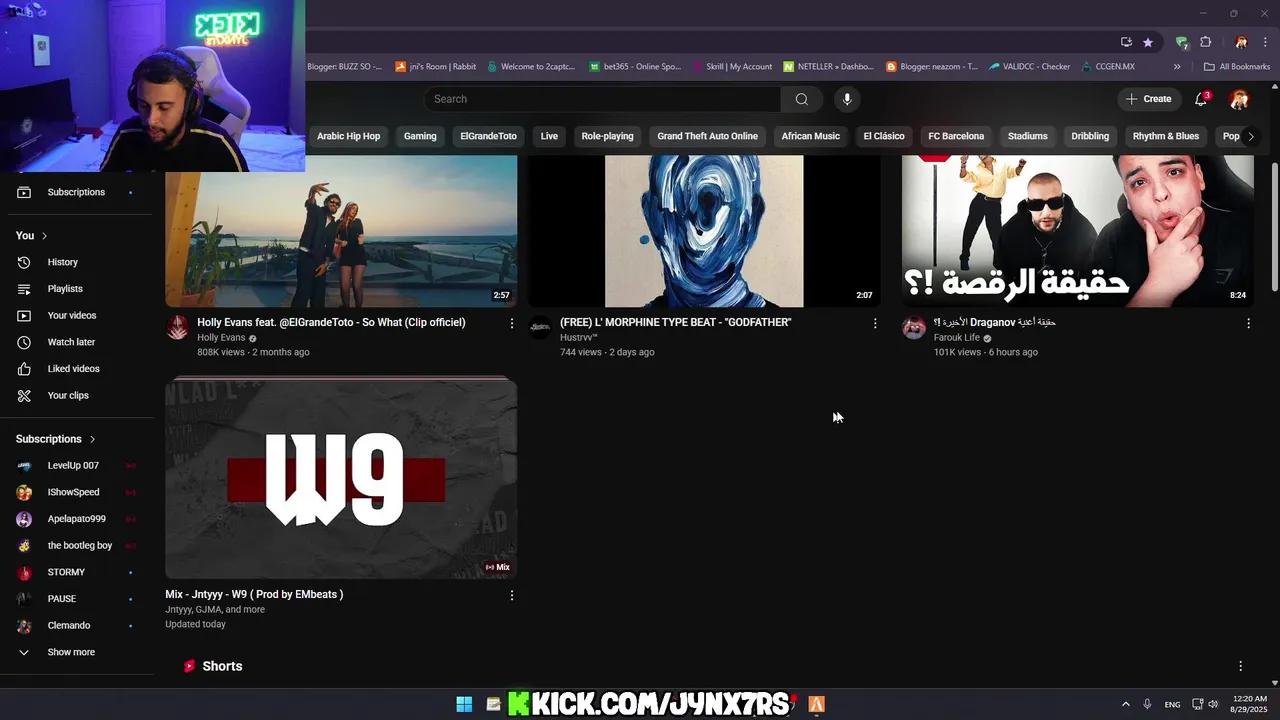Open options for W9 mix

click(x=512, y=595)
